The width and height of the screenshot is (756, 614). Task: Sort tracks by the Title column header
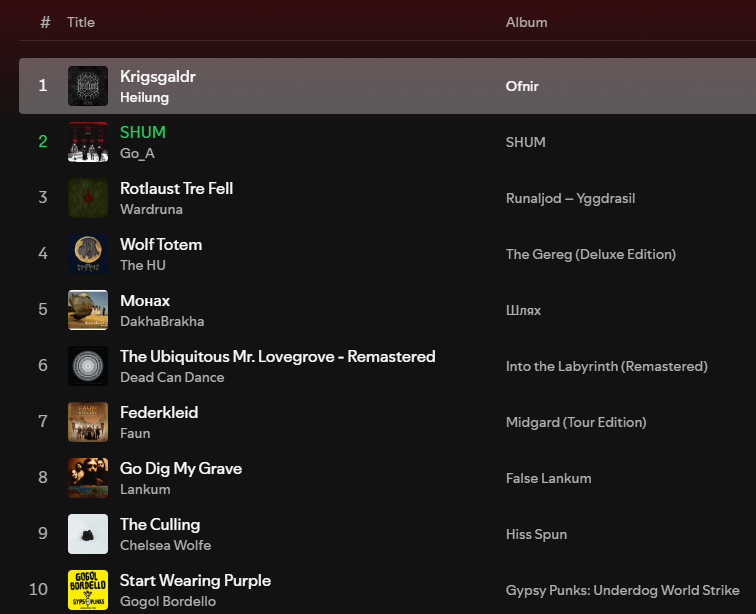coord(81,22)
